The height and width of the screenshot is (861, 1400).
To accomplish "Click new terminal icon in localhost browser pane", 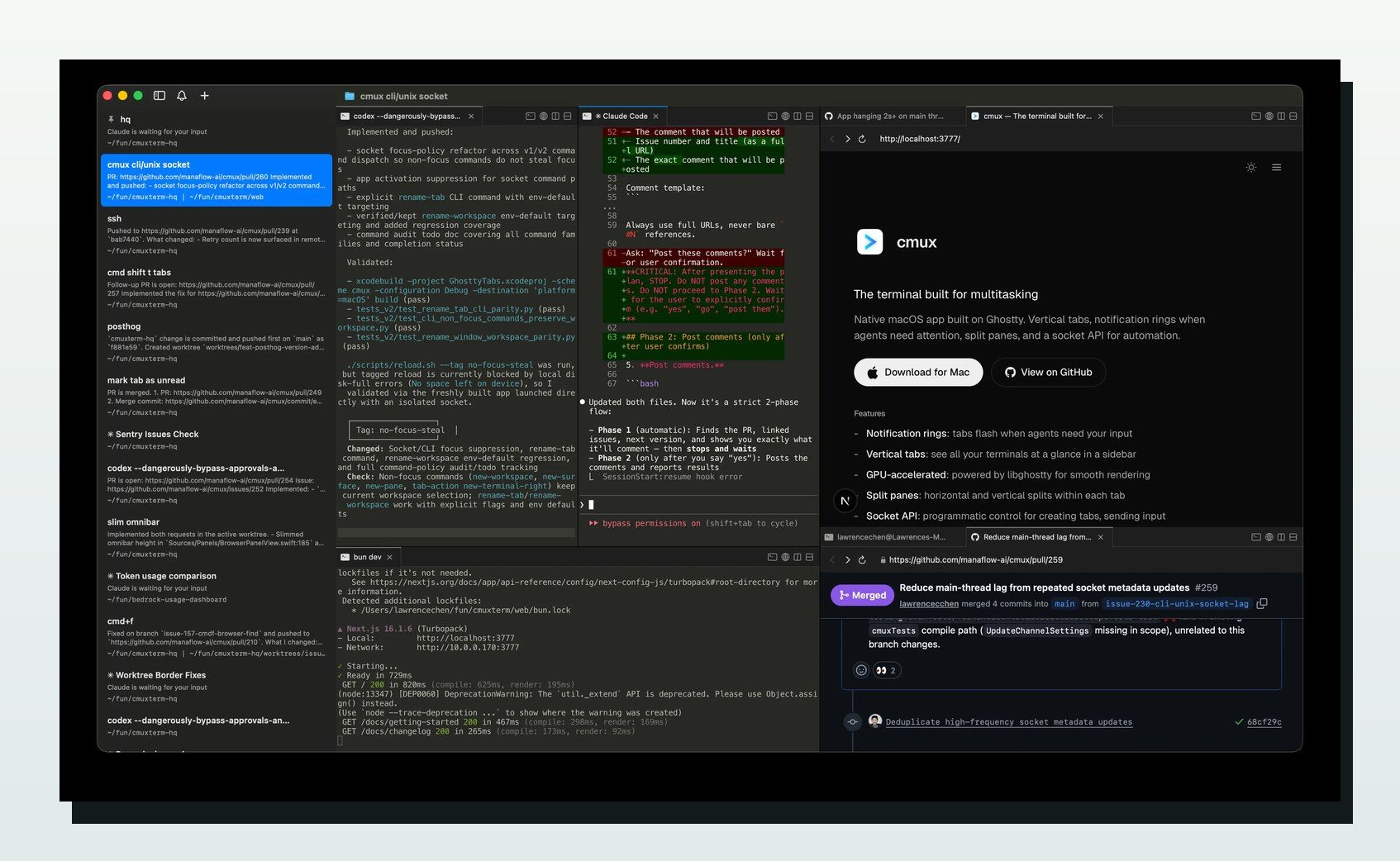I will pyautogui.click(x=1256, y=117).
